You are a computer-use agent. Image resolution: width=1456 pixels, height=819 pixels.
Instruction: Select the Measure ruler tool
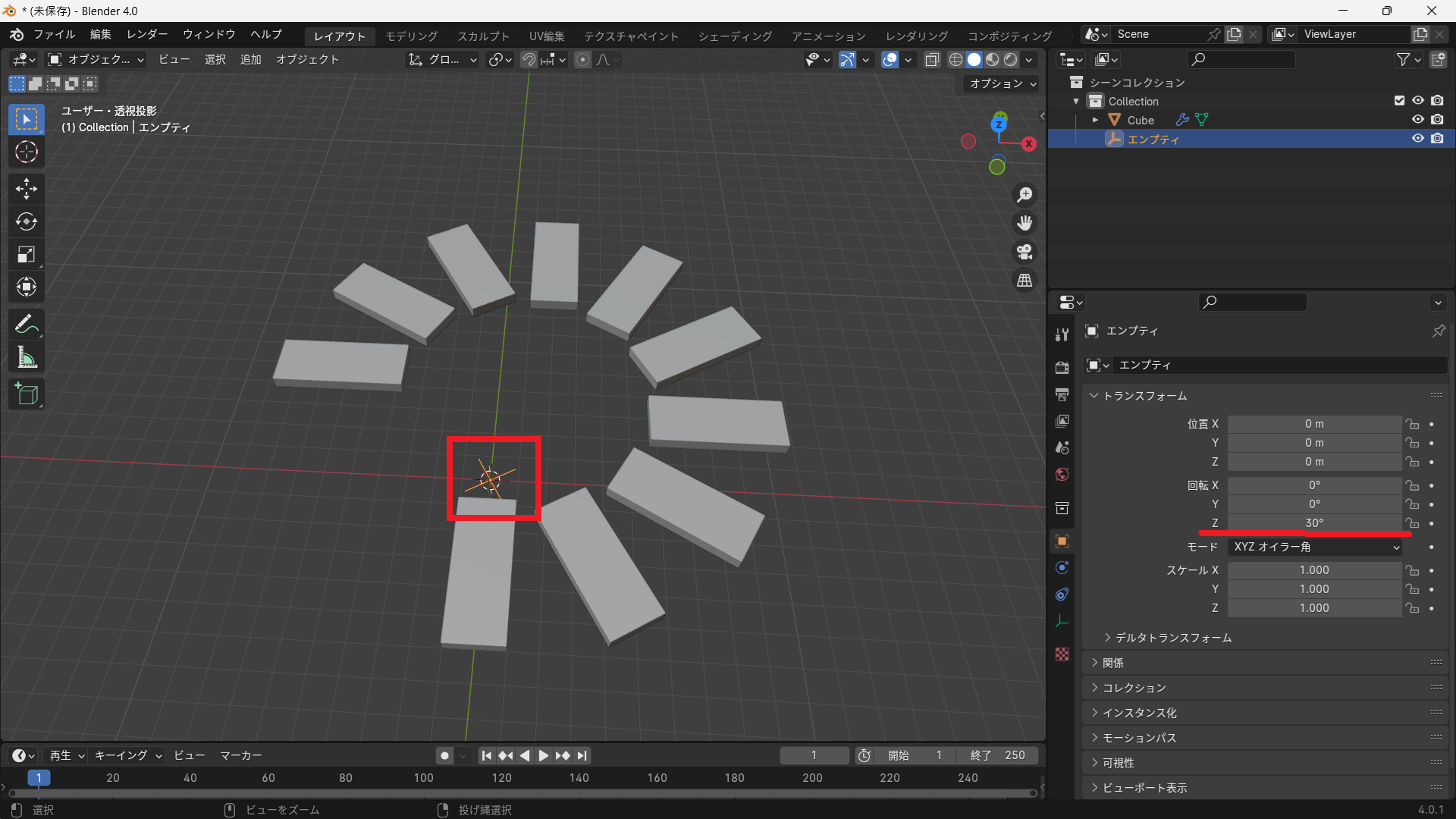(27, 358)
